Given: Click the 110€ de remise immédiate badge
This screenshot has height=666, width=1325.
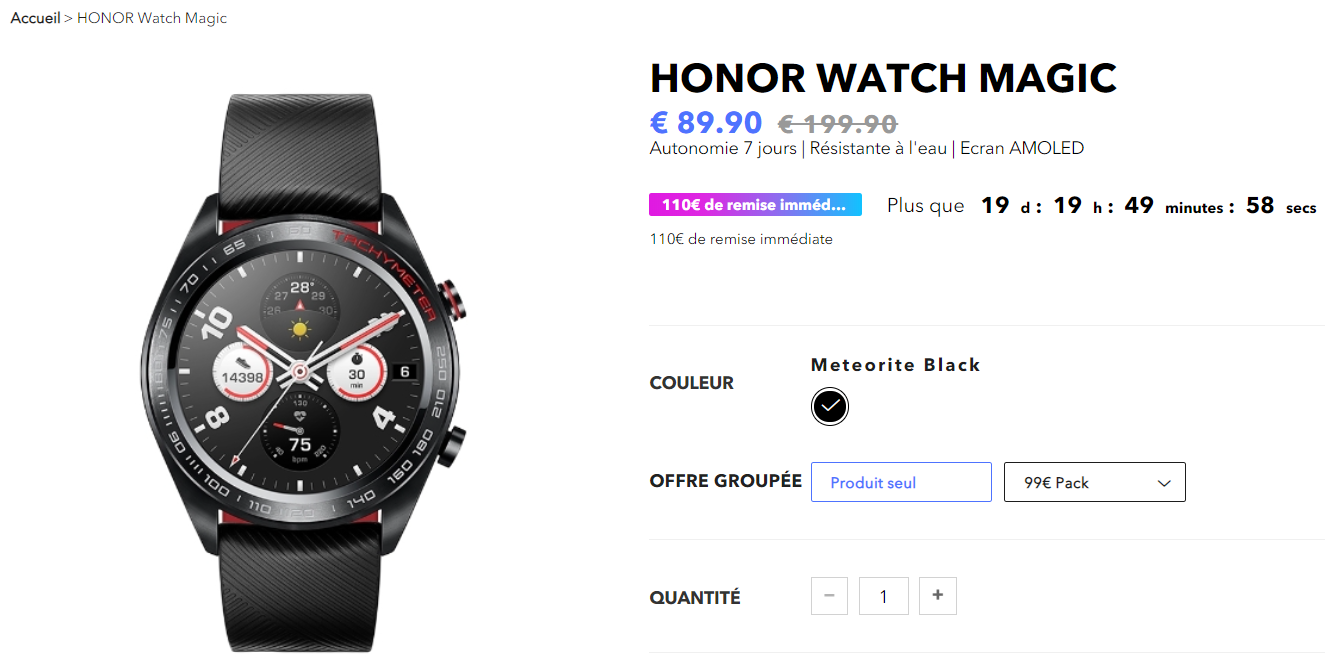Looking at the screenshot, I should [x=755, y=205].
